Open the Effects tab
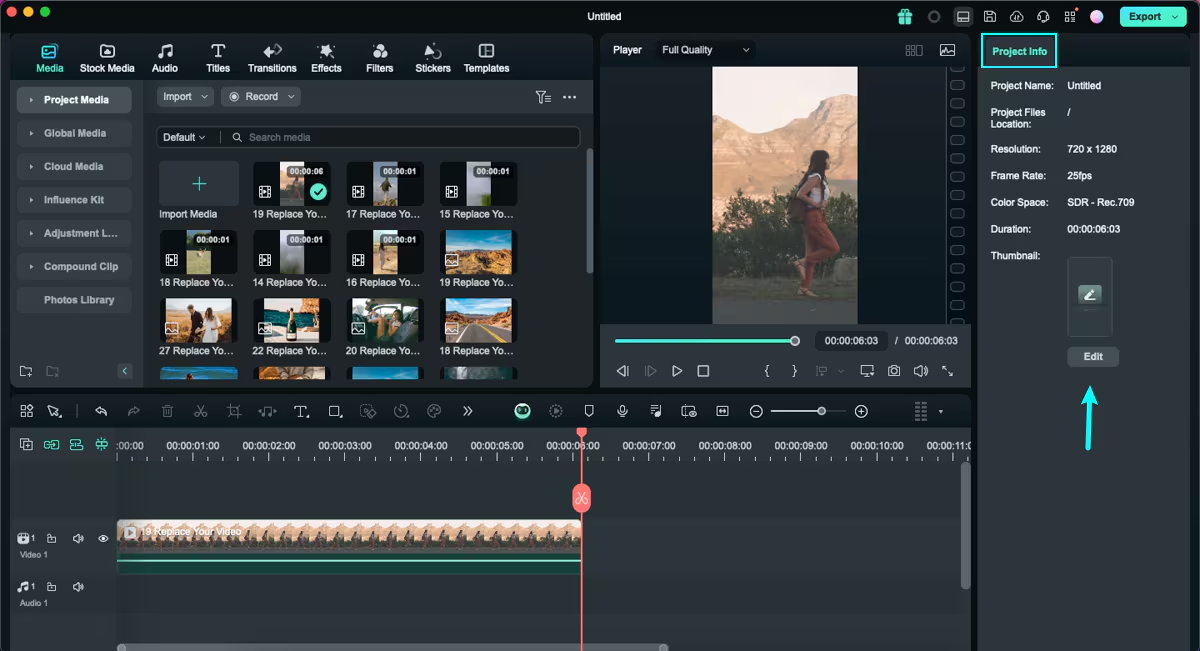 (326, 58)
